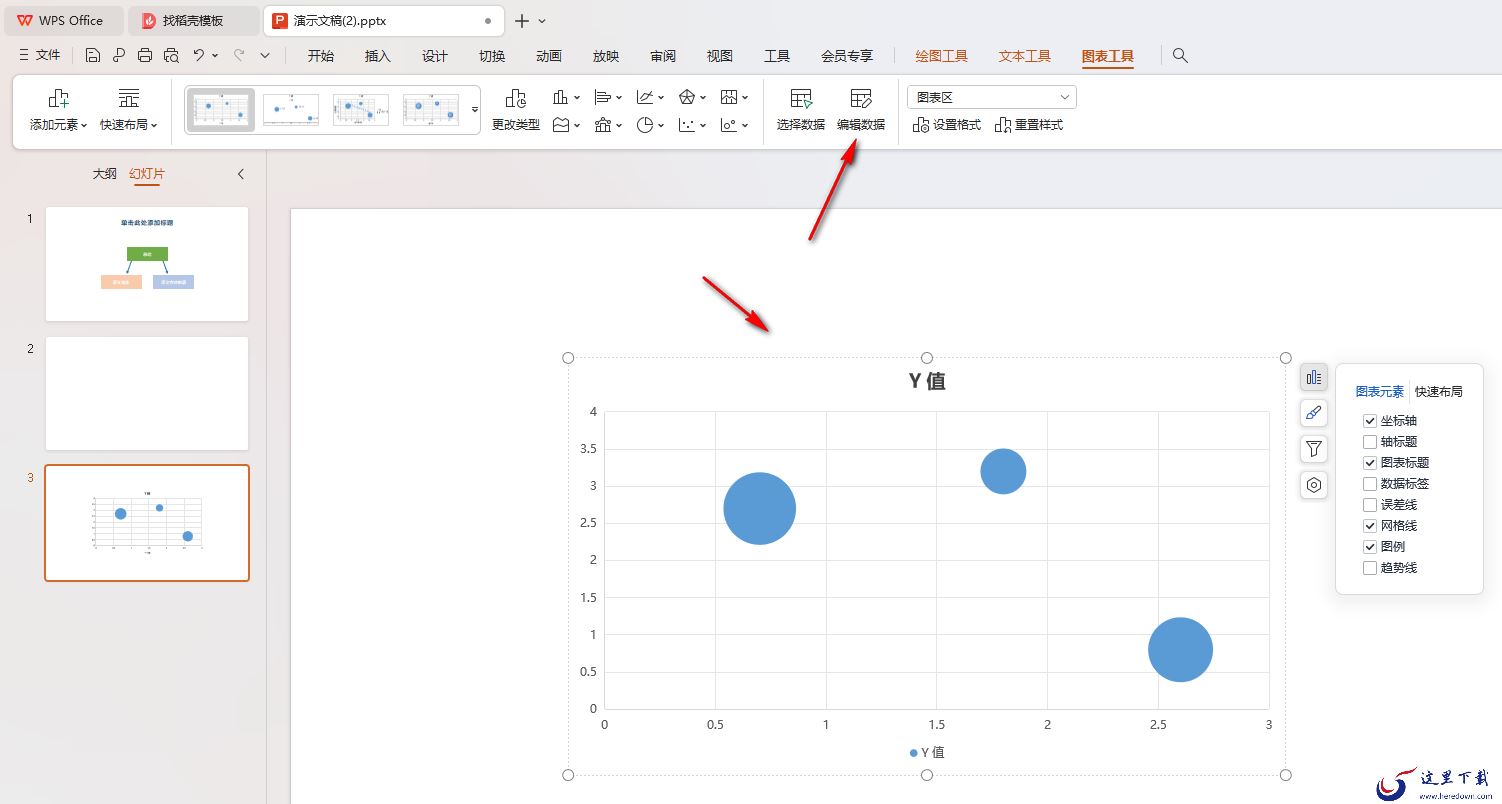Open the 找稻壳模板 tab
1502x804 pixels.
[194, 20]
